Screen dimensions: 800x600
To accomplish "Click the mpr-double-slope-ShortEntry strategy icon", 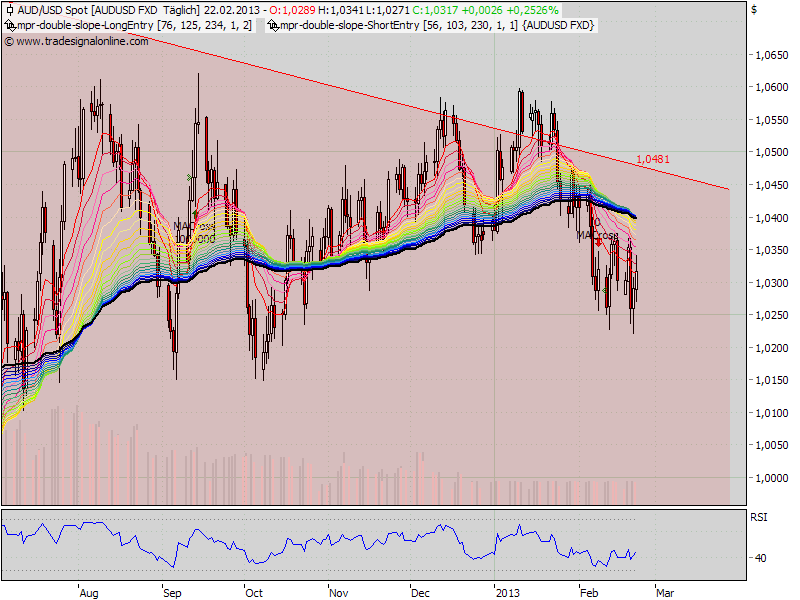I will click(x=274, y=24).
